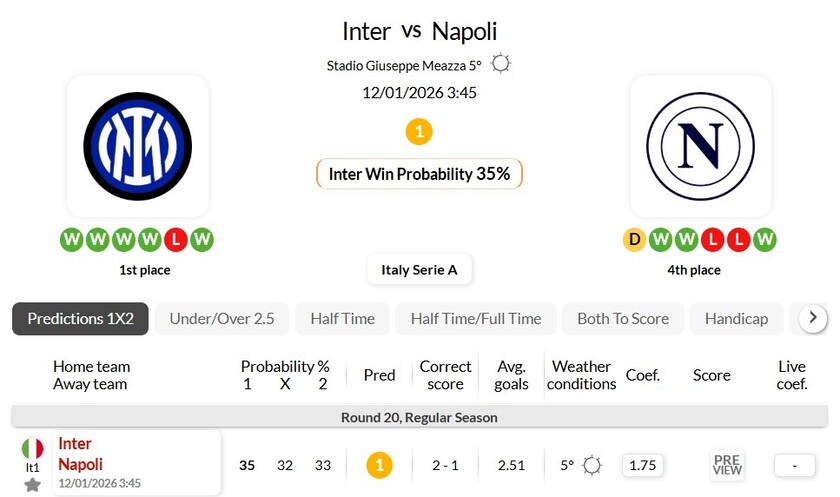Click the Italy flag icon

33,448
